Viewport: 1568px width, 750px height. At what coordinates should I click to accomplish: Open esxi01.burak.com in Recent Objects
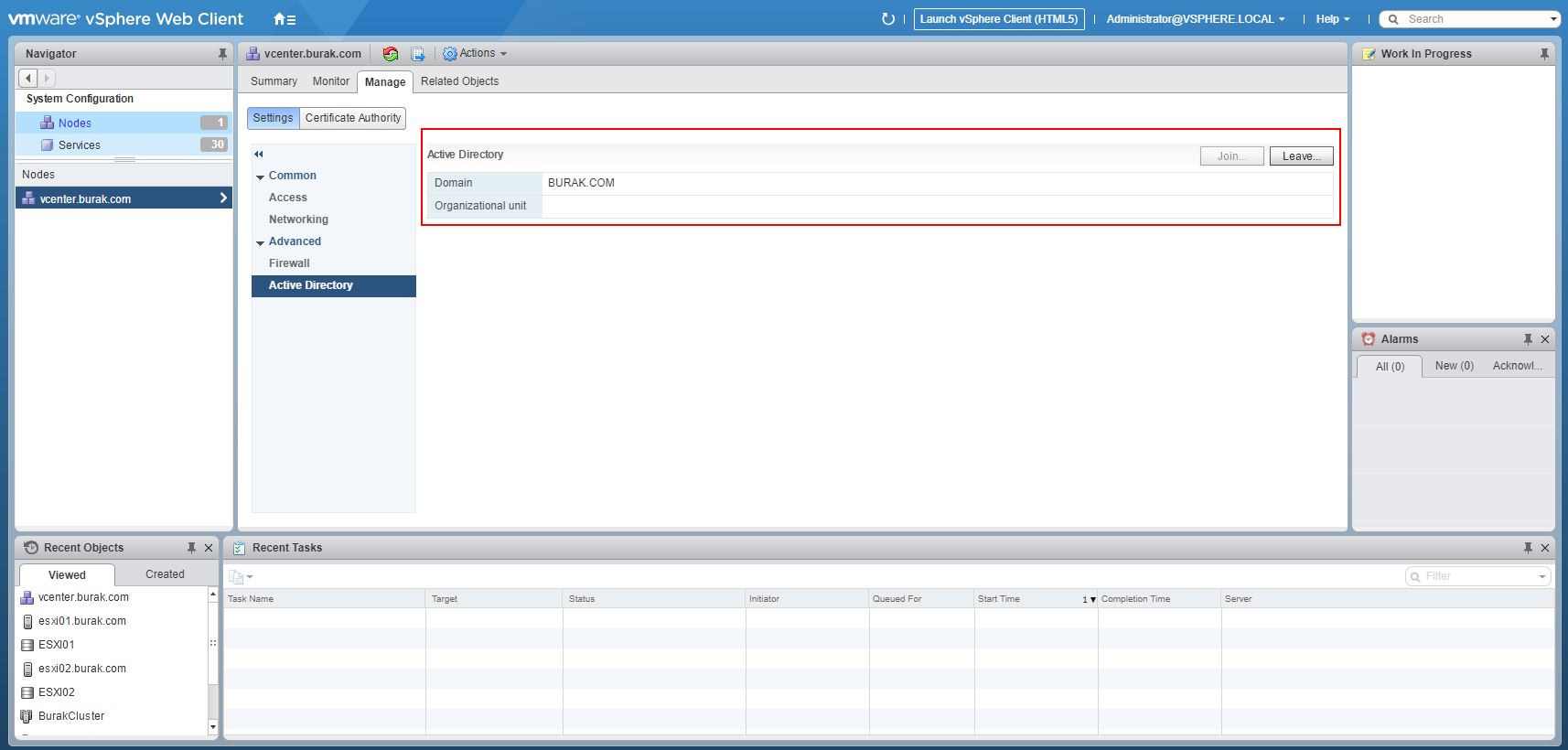click(x=82, y=621)
